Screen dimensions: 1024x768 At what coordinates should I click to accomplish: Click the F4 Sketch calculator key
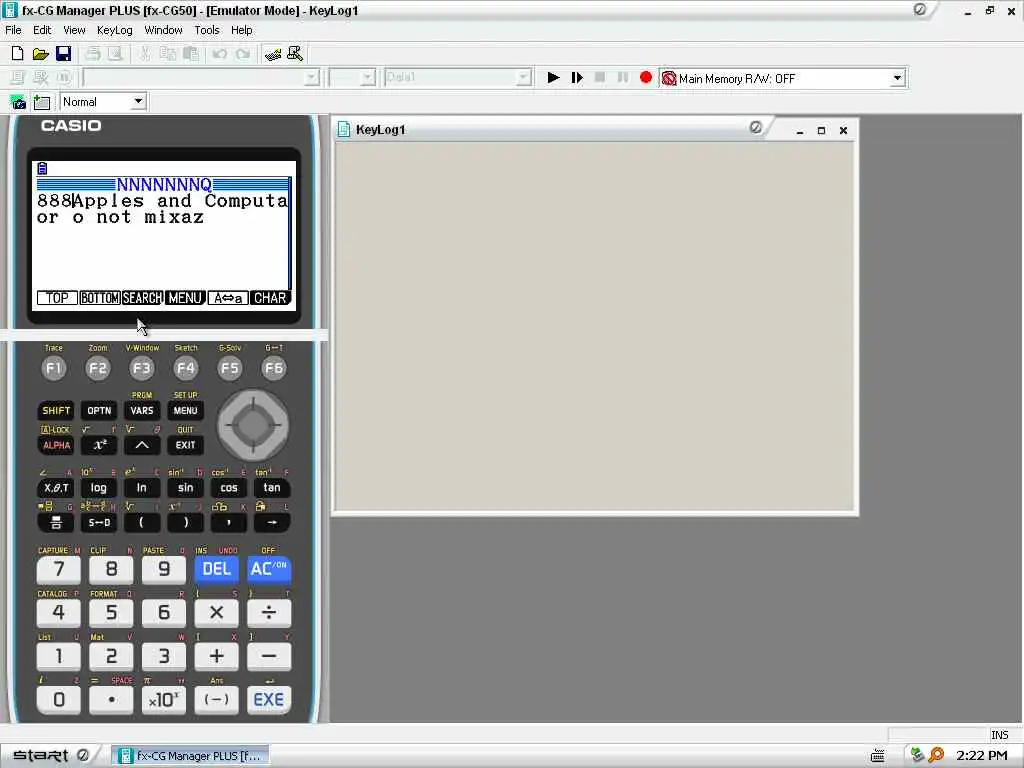point(185,368)
